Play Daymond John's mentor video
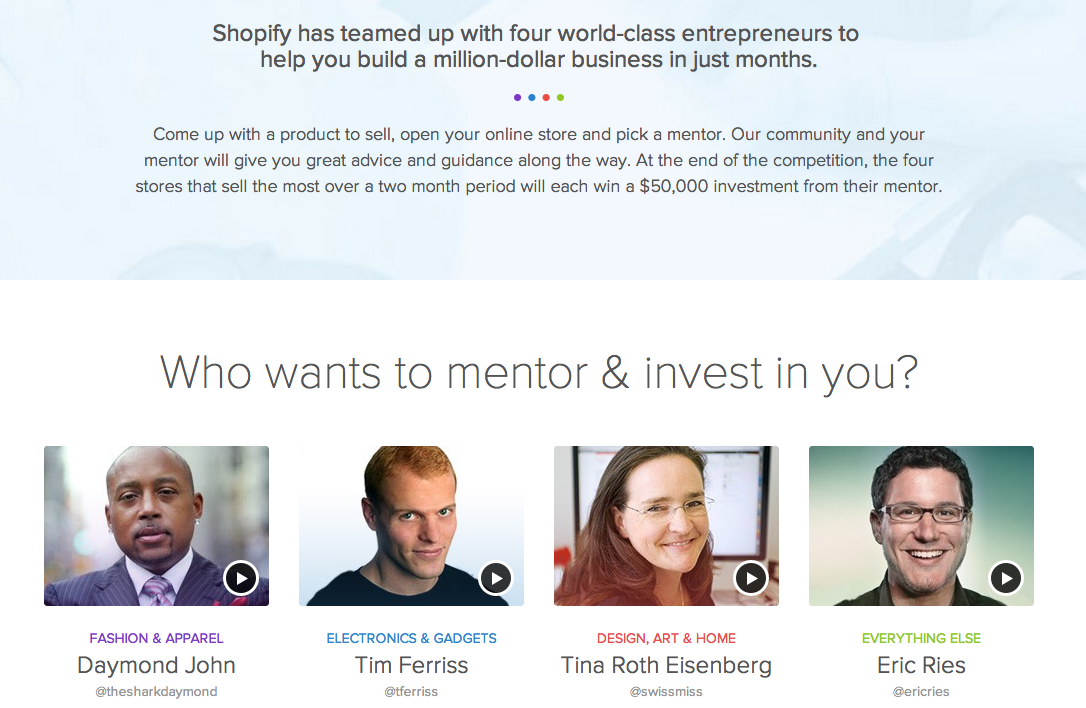Screen dimensions: 1086x708 (241, 578)
